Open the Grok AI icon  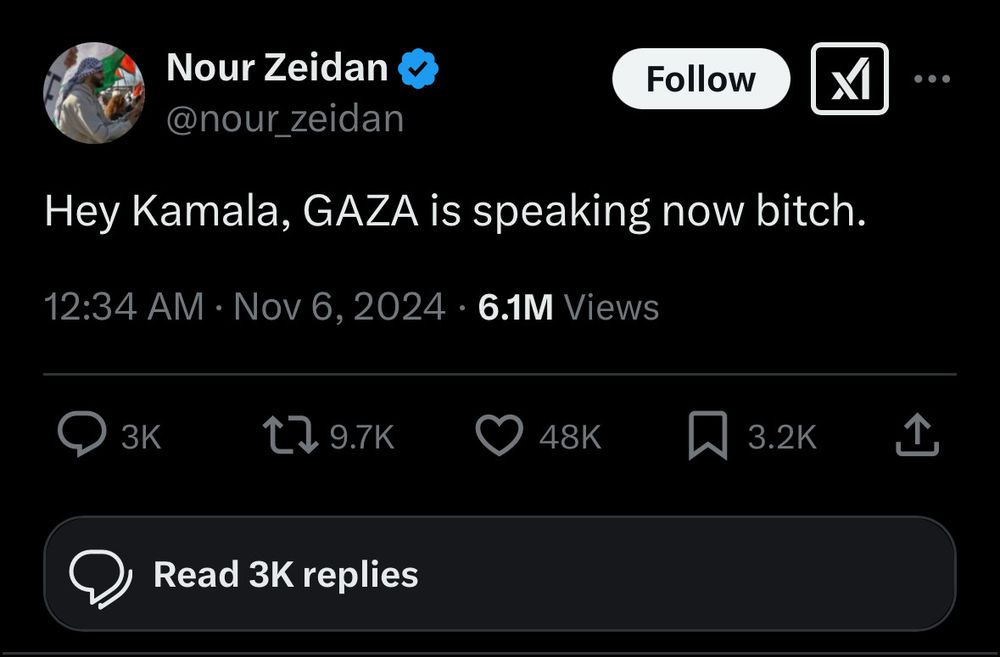point(849,79)
